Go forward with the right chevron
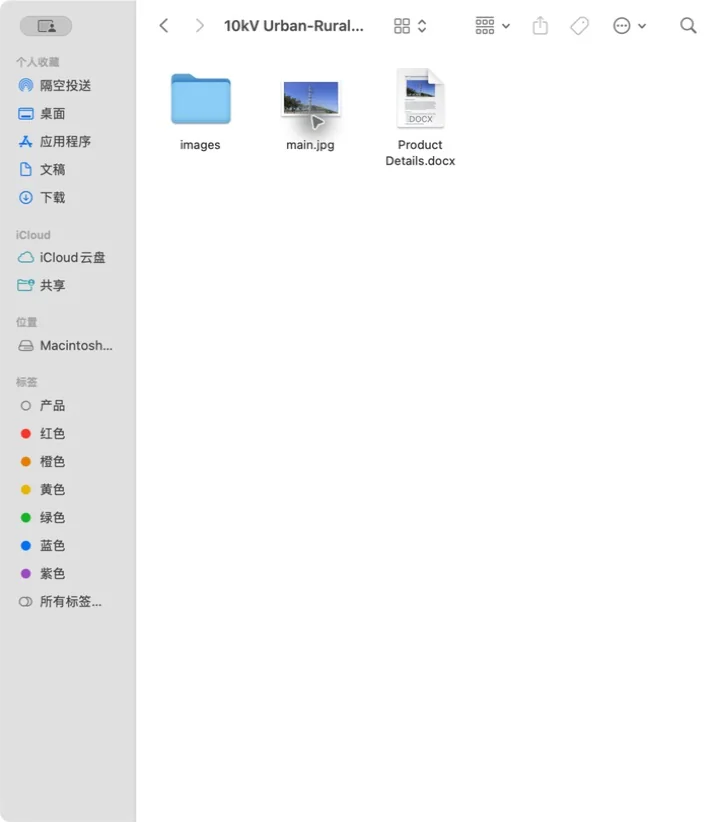Image resolution: width=716 pixels, height=822 pixels. 199,26
